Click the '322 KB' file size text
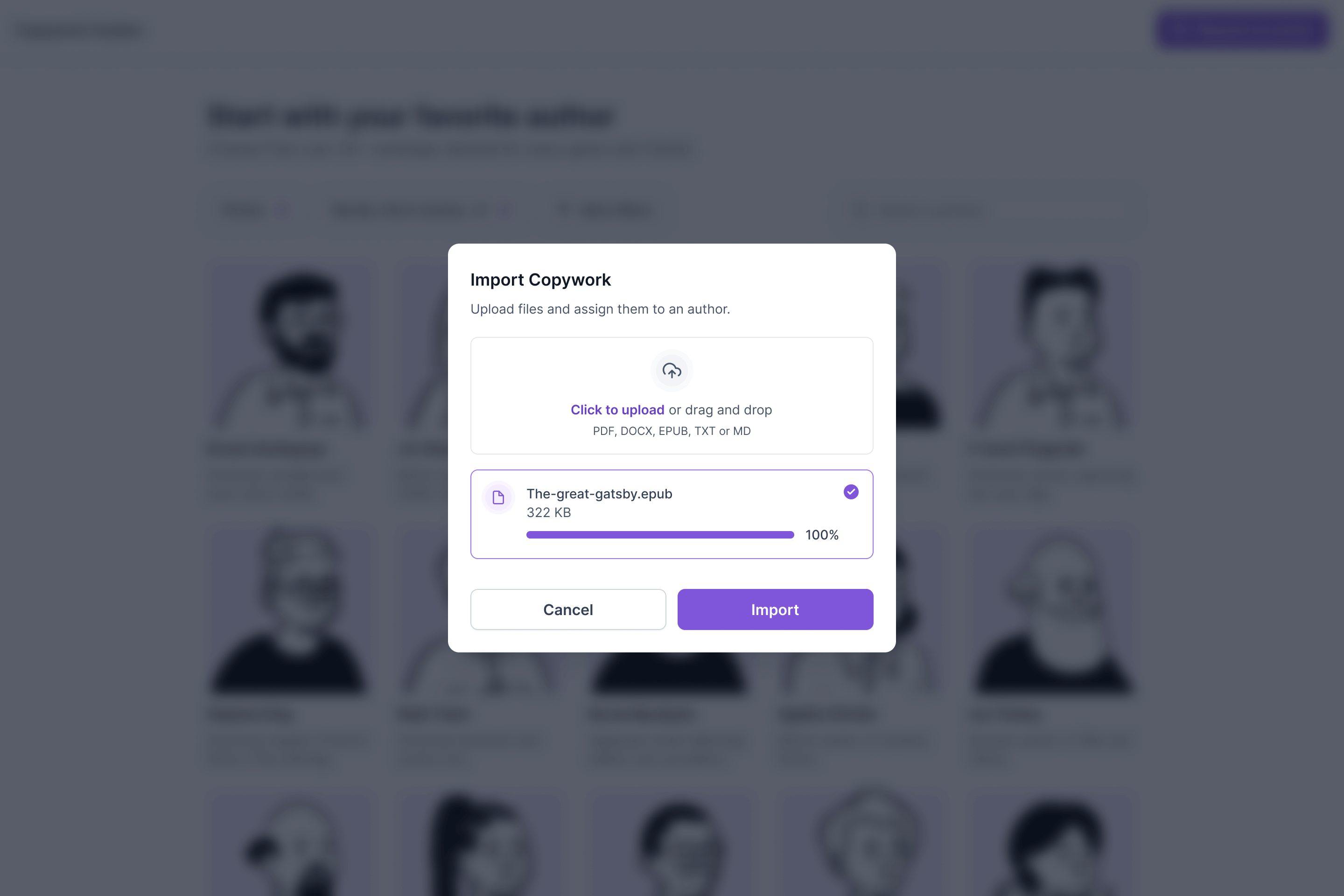 [549, 512]
